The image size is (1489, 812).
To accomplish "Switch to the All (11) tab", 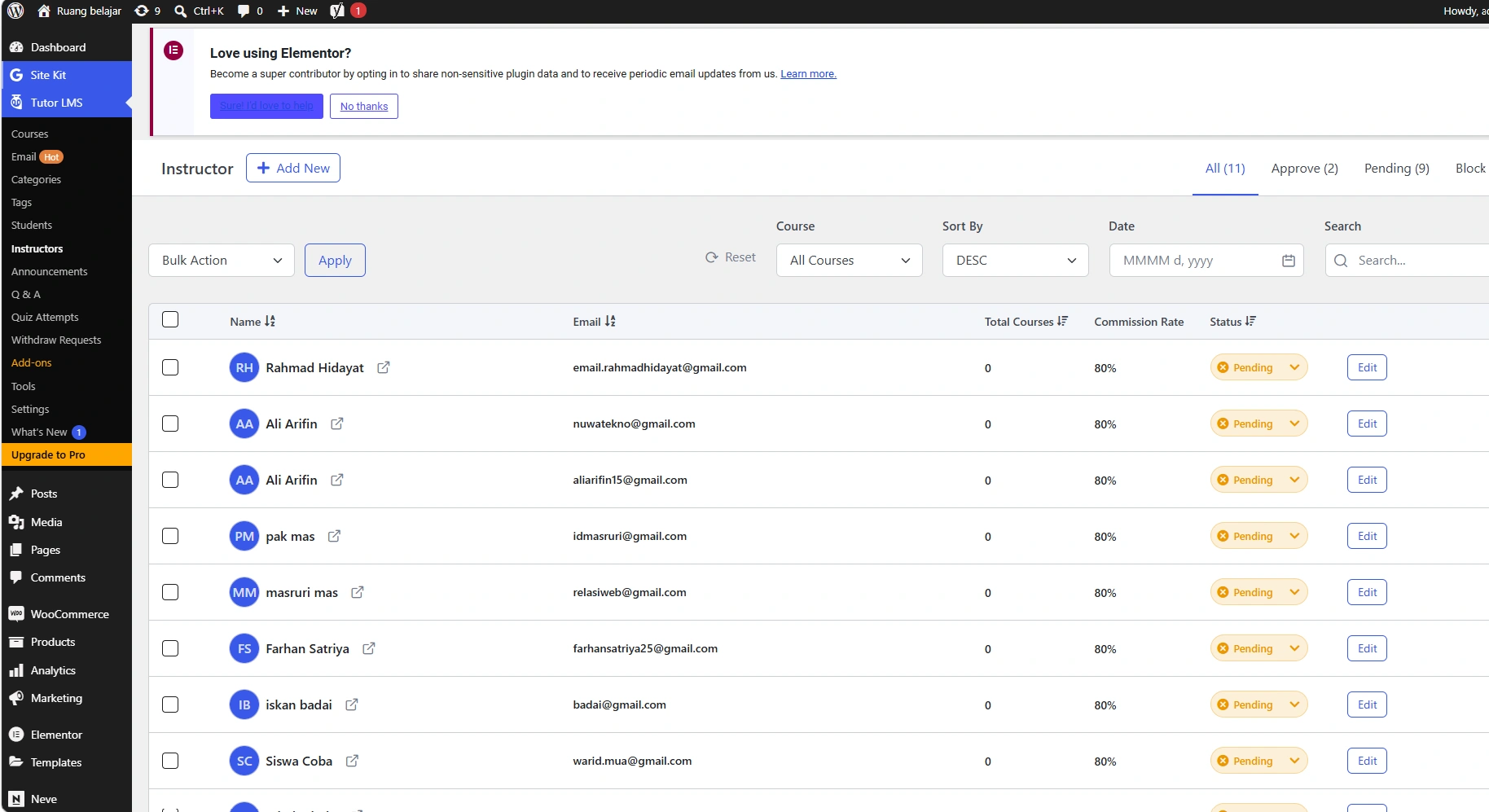I will click(1225, 168).
